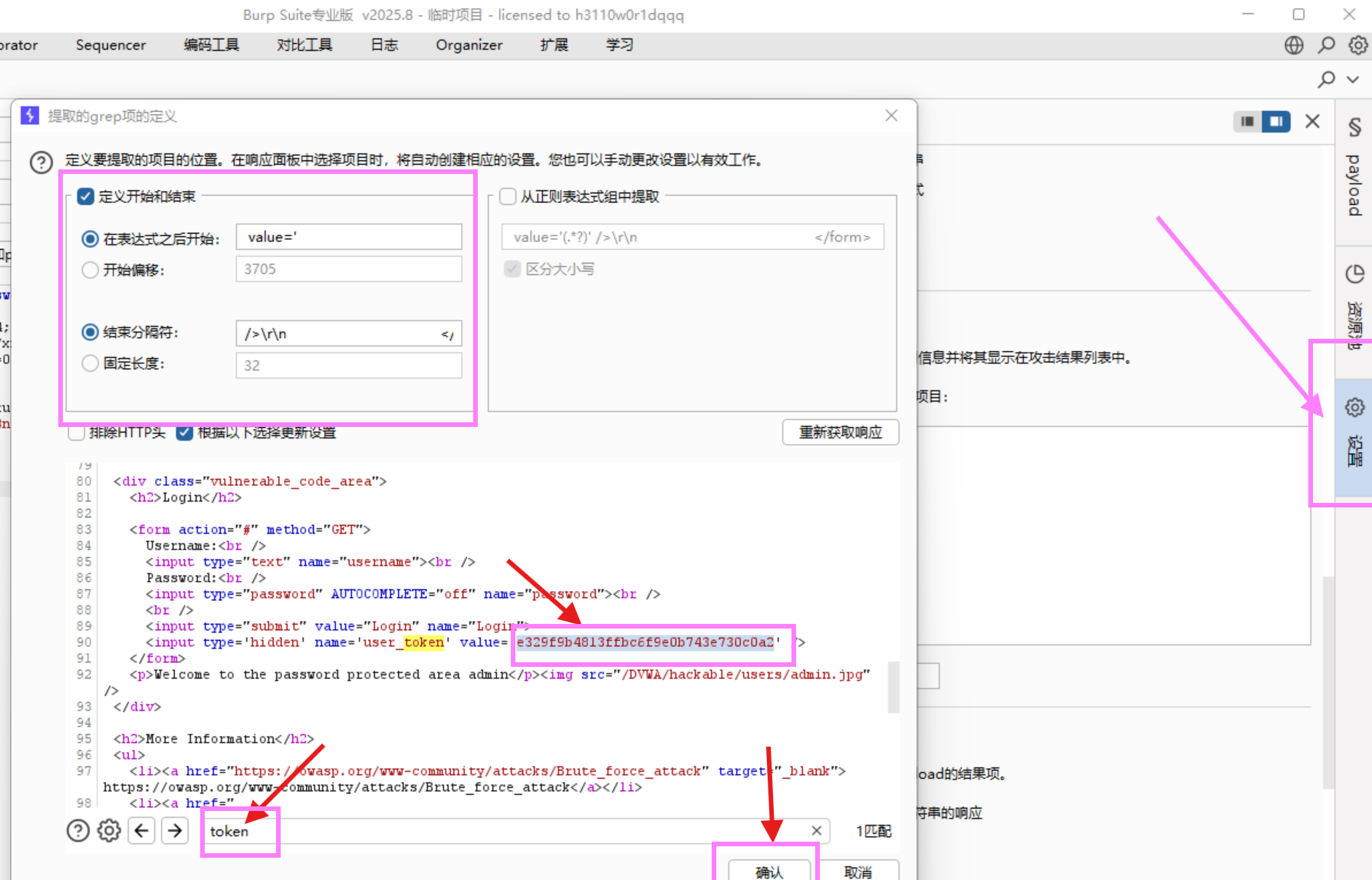Click the response panel vertical scrollbar
The height and width of the screenshot is (880, 1372).
[x=893, y=688]
